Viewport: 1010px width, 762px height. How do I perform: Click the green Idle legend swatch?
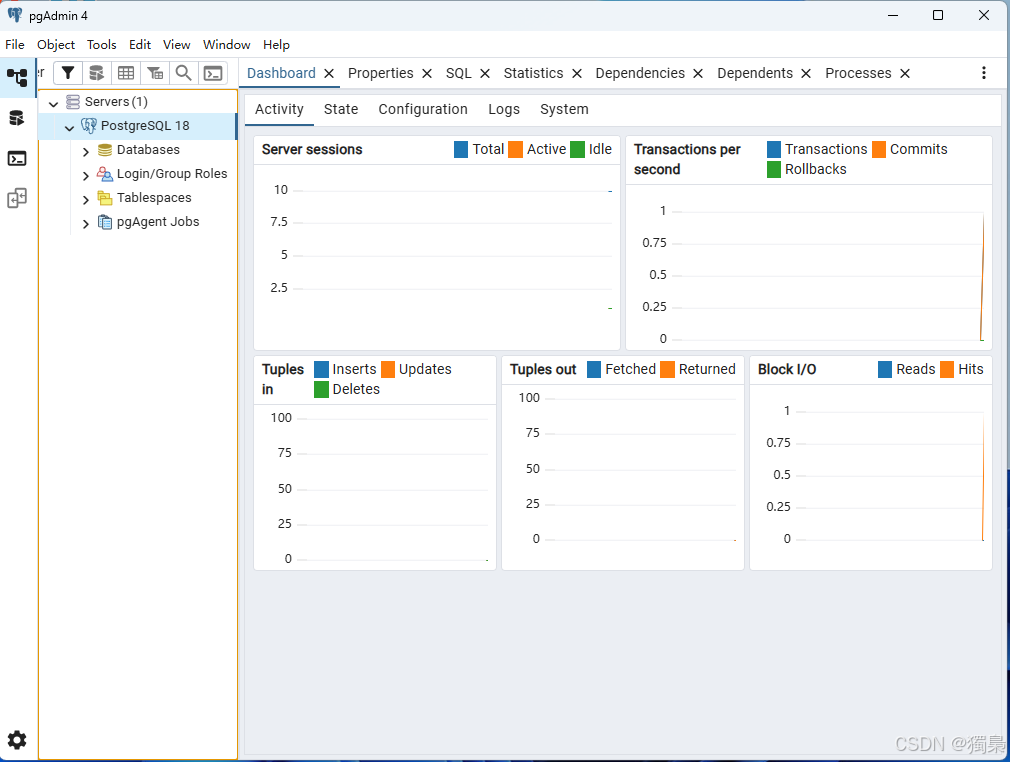click(577, 149)
